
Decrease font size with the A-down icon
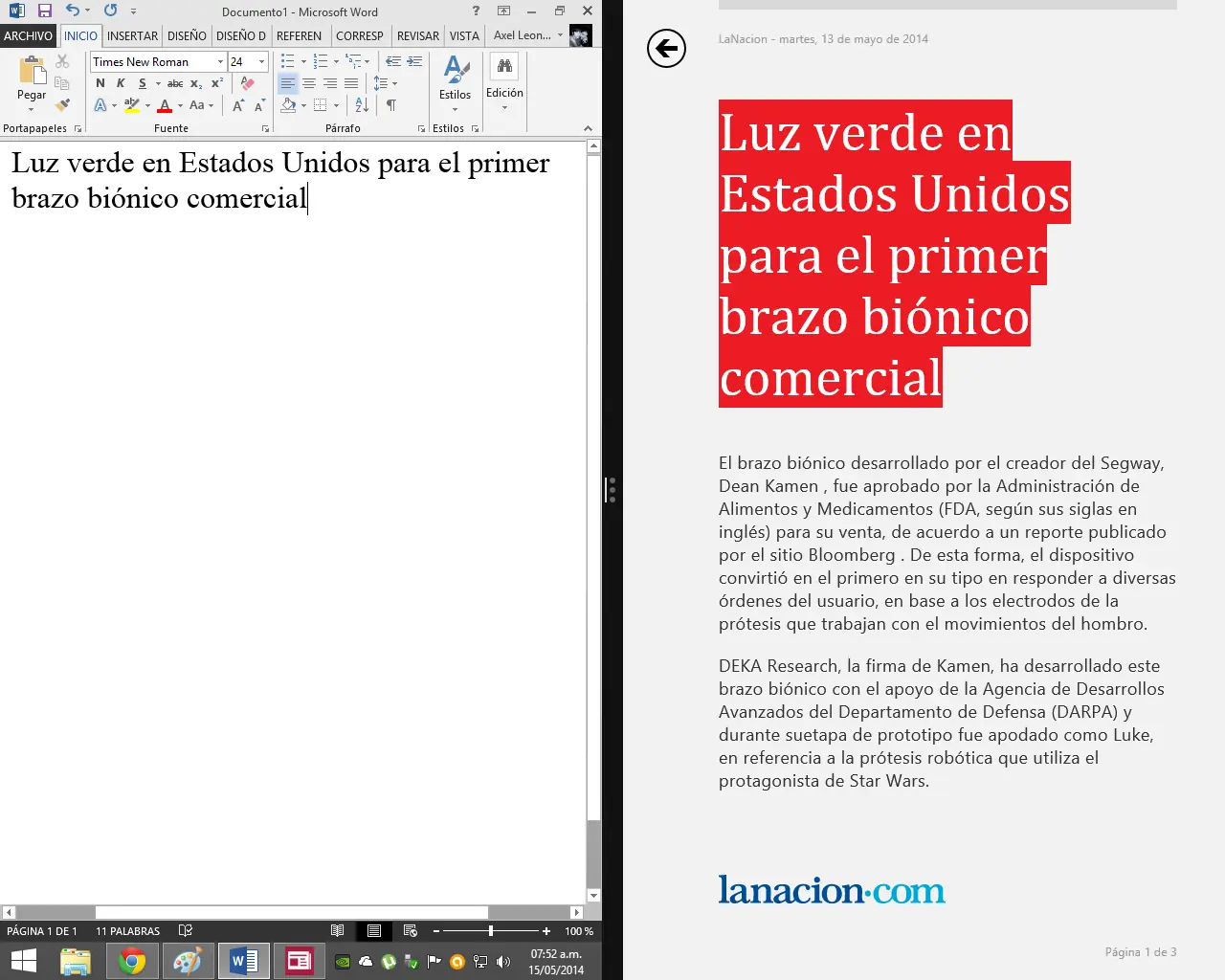pos(258,105)
